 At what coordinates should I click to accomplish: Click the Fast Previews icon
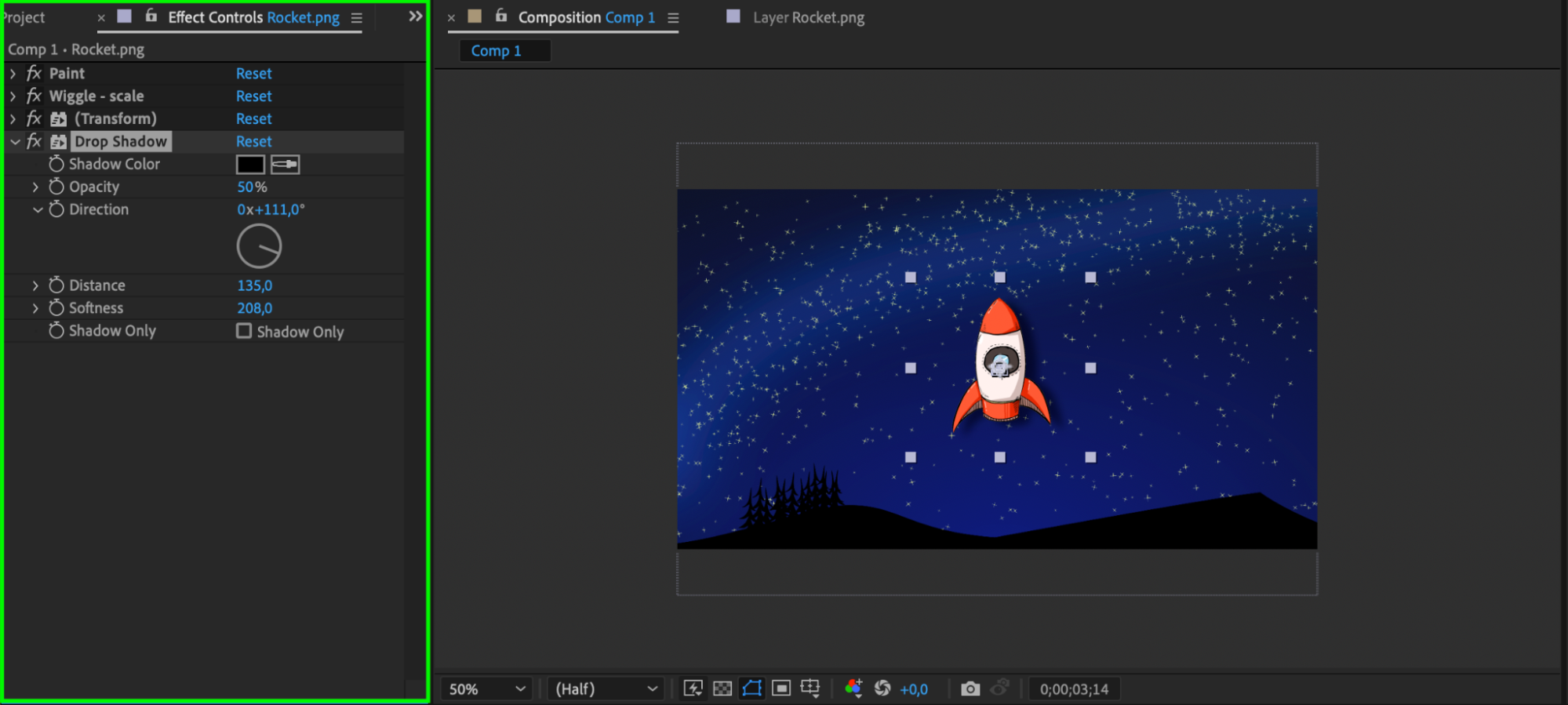693,689
